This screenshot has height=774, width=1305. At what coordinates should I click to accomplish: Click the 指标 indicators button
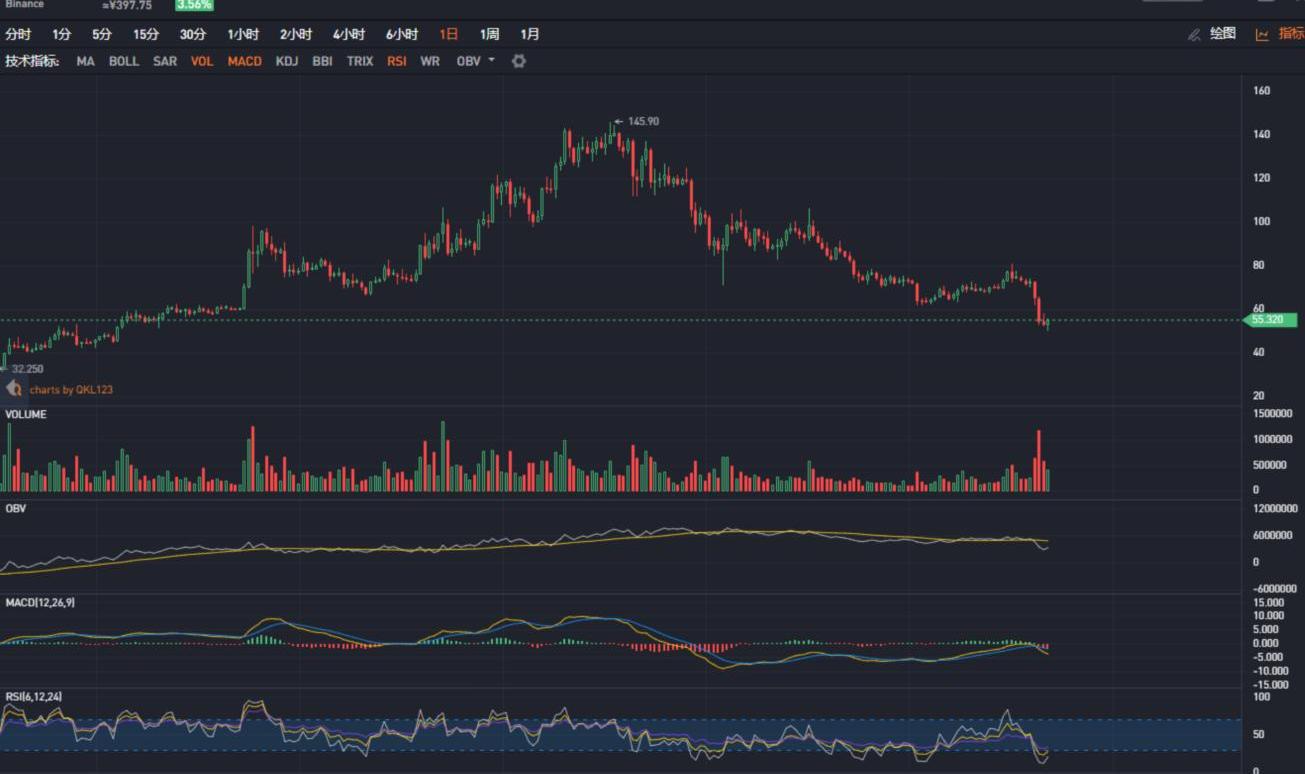tap(1291, 34)
